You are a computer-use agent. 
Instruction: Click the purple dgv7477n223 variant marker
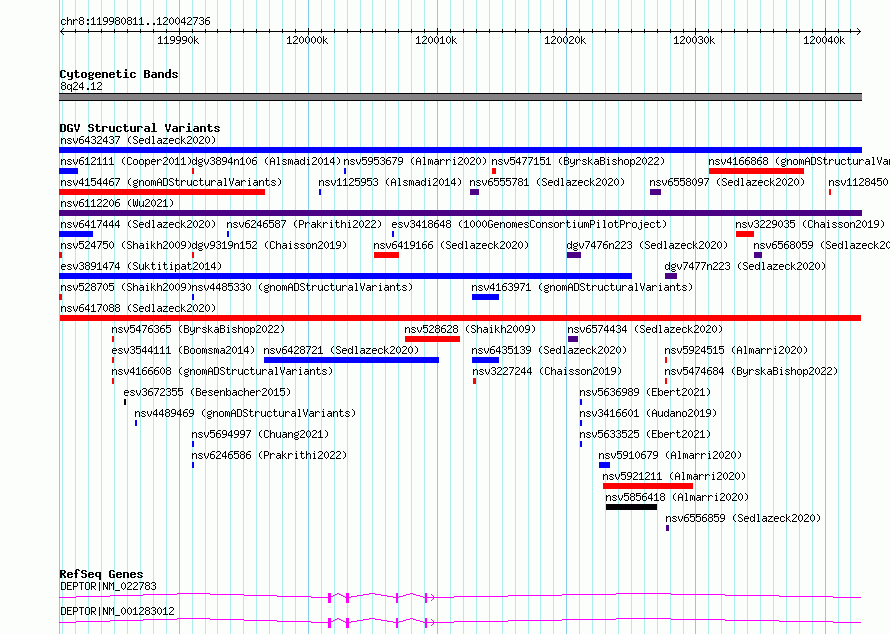coord(671,276)
